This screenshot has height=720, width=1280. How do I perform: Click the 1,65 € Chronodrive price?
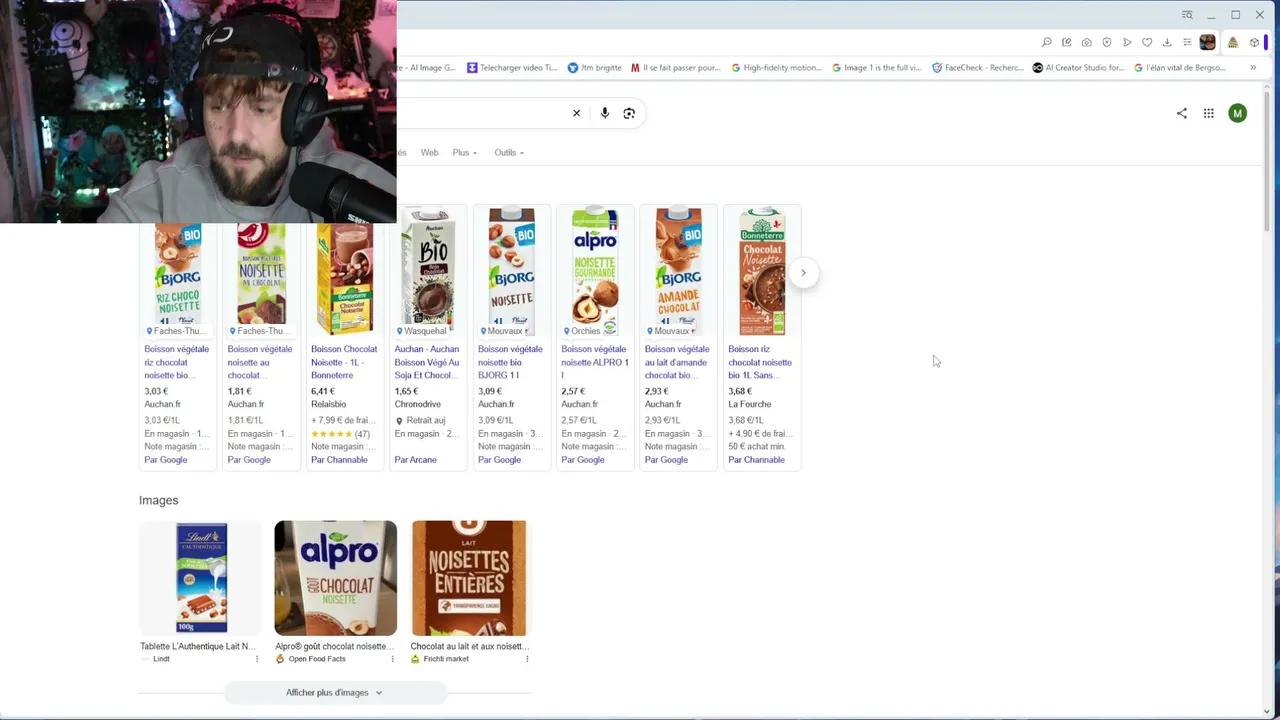point(406,392)
